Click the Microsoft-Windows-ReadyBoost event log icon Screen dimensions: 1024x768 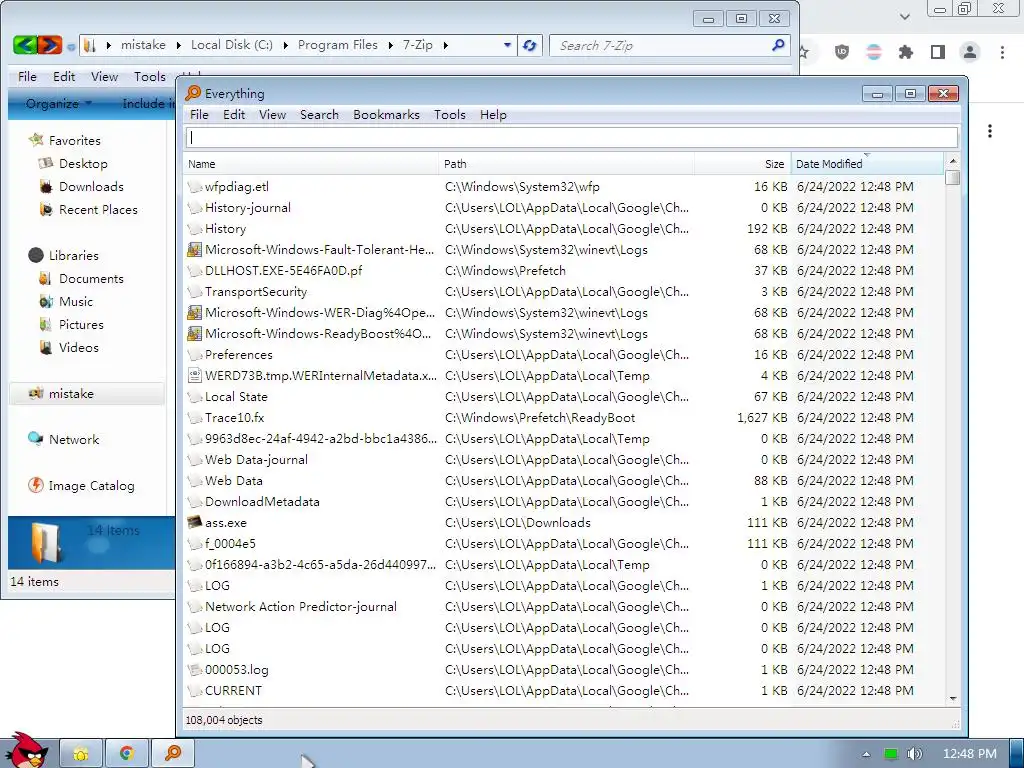(194, 333)
